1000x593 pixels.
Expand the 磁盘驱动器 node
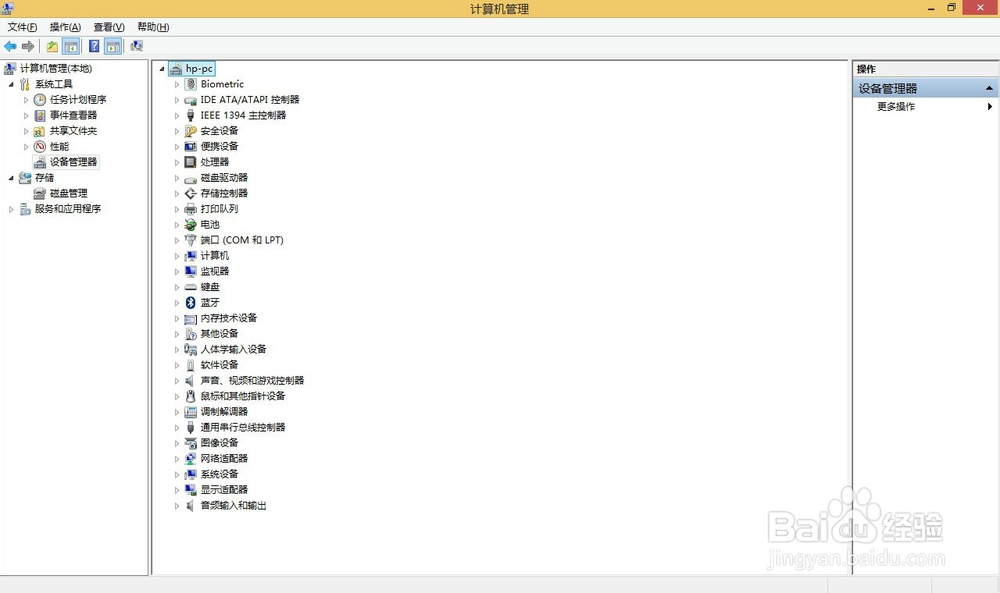(x=177, y=178)
